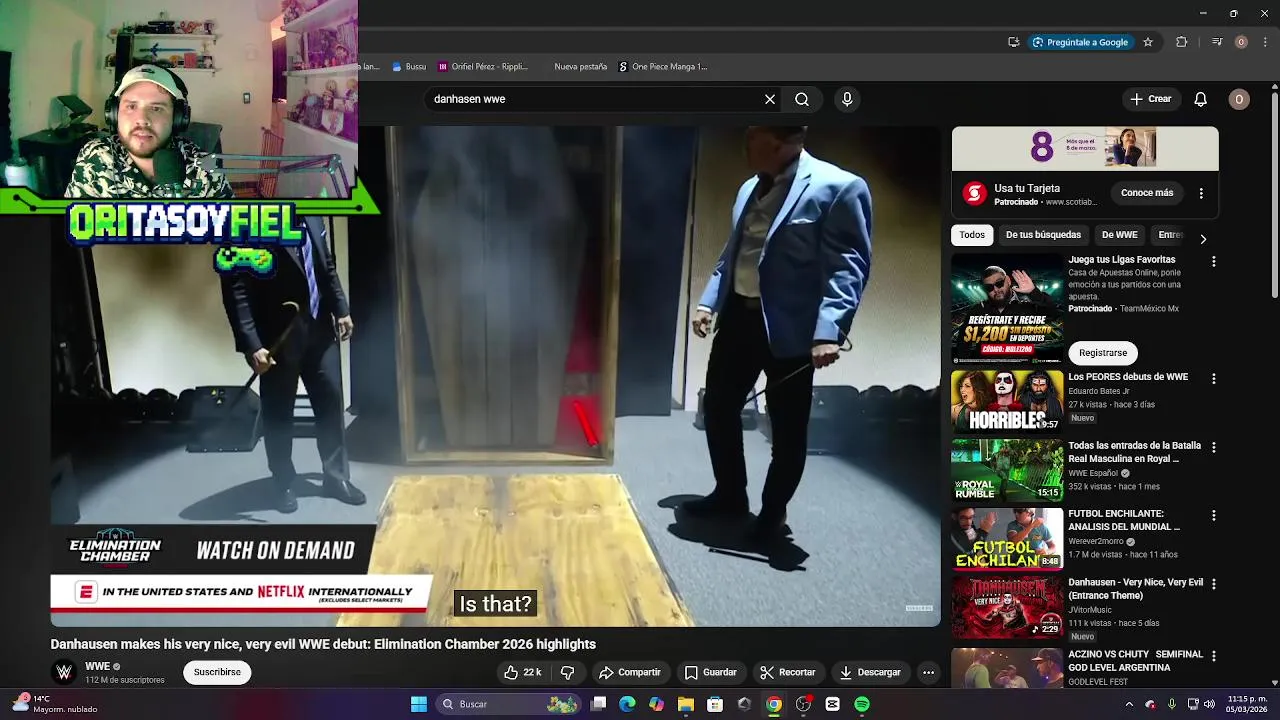This screenshot has width=1280, height=720.
Task: Open CapCut from the taskbar
Action: 832,704
